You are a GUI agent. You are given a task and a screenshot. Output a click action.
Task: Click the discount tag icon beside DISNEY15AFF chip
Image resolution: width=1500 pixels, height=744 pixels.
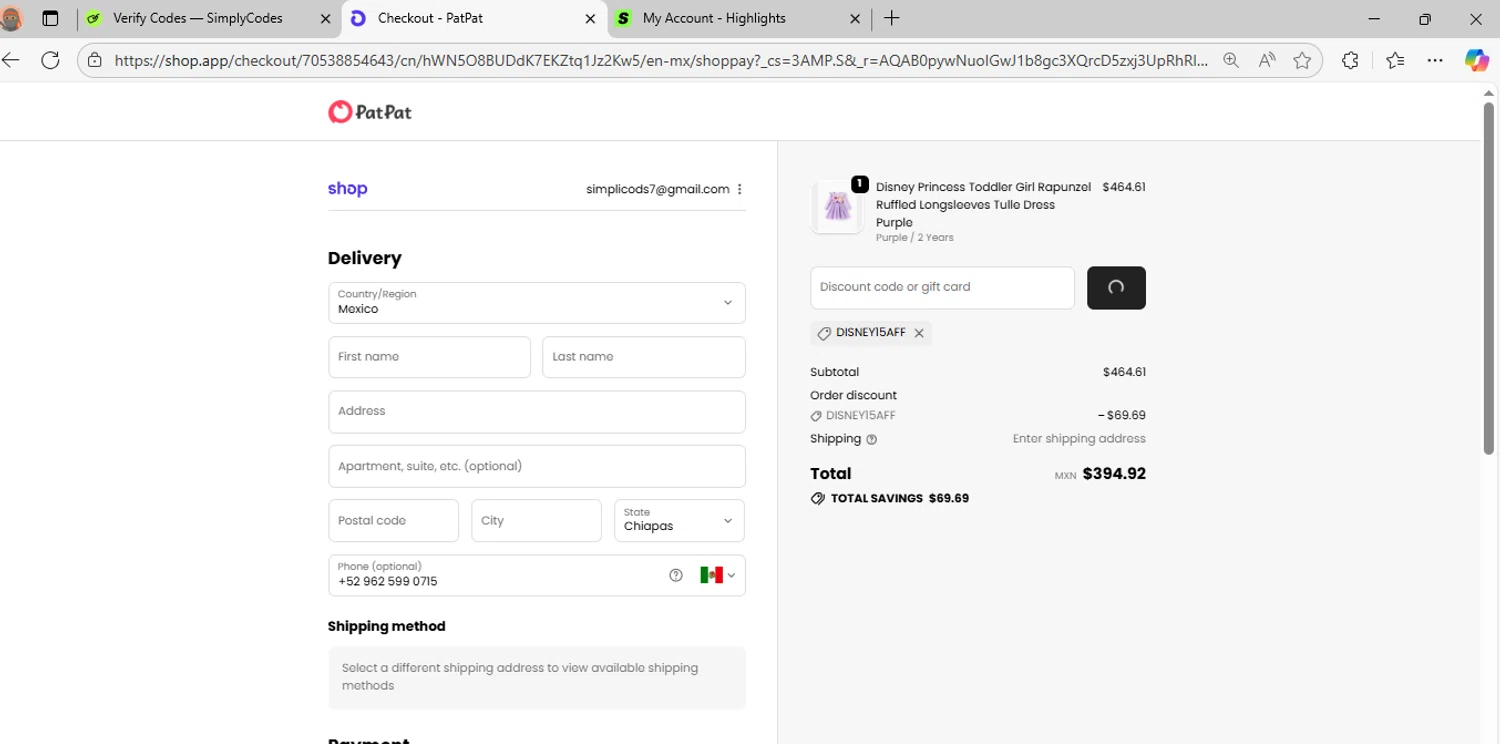click(824, 333)
